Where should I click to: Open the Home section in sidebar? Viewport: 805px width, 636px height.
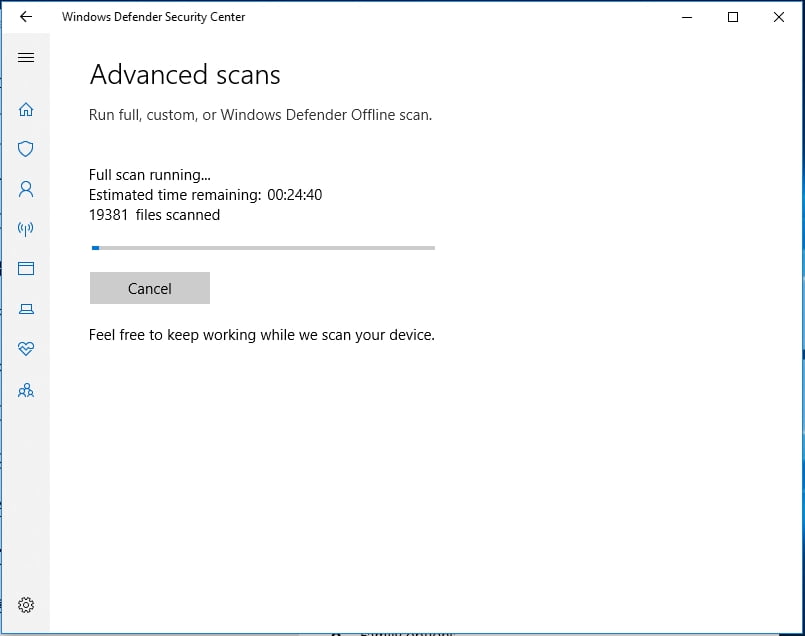click(x=26, y=109)
